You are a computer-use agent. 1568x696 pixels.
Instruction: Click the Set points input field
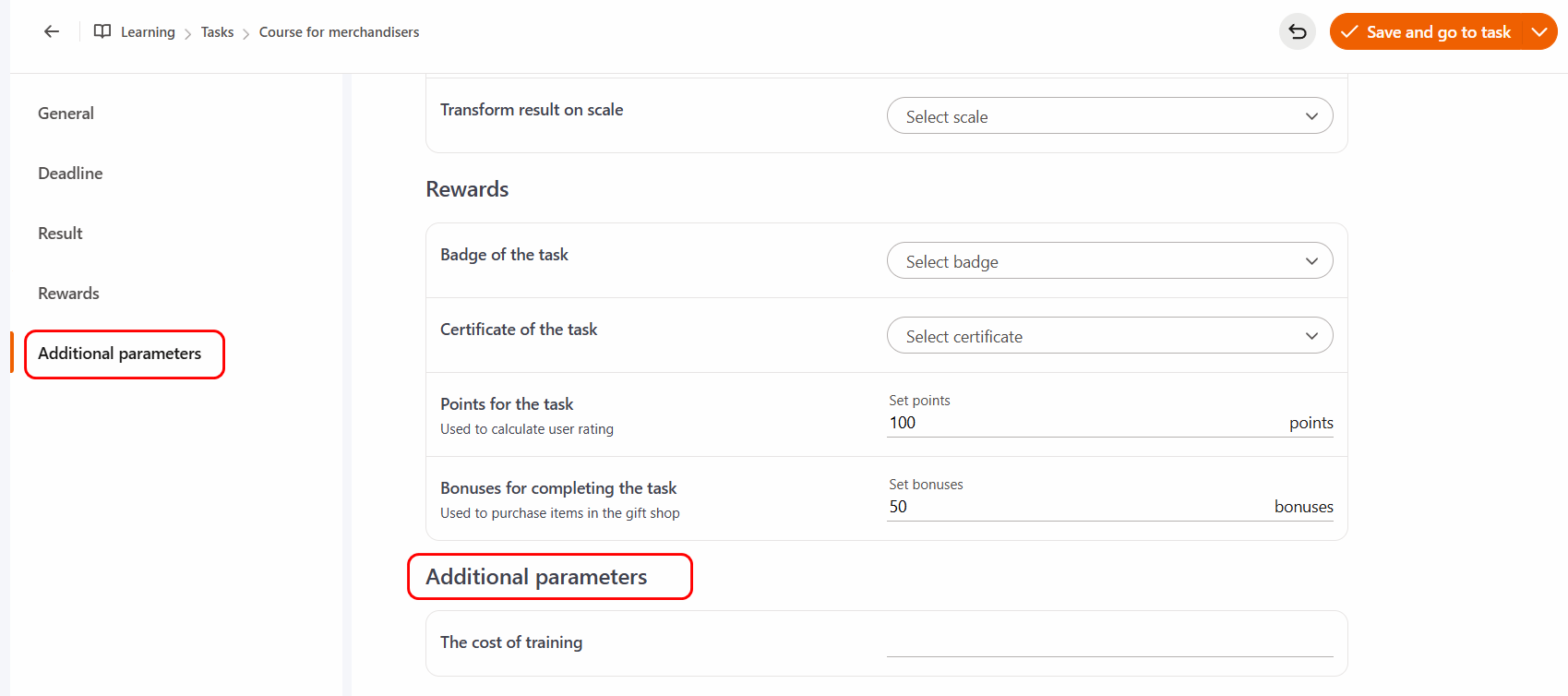pyautogui.click(x=1080, y=423)
